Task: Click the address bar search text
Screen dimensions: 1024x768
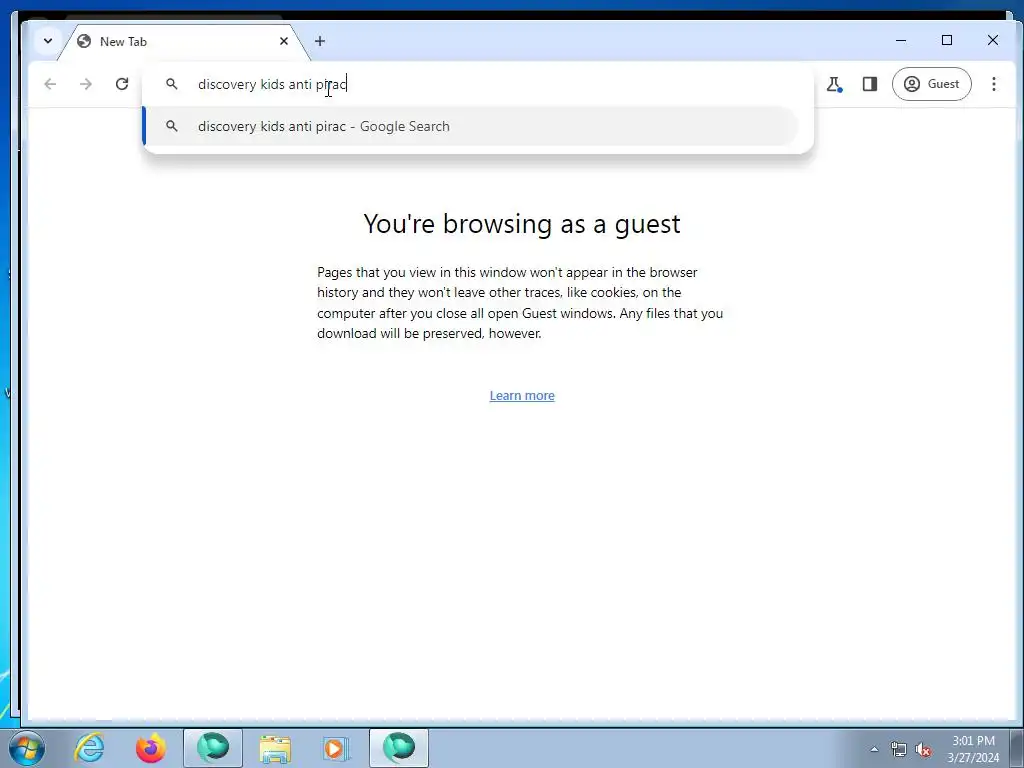Action: click(x=272, y=84)
